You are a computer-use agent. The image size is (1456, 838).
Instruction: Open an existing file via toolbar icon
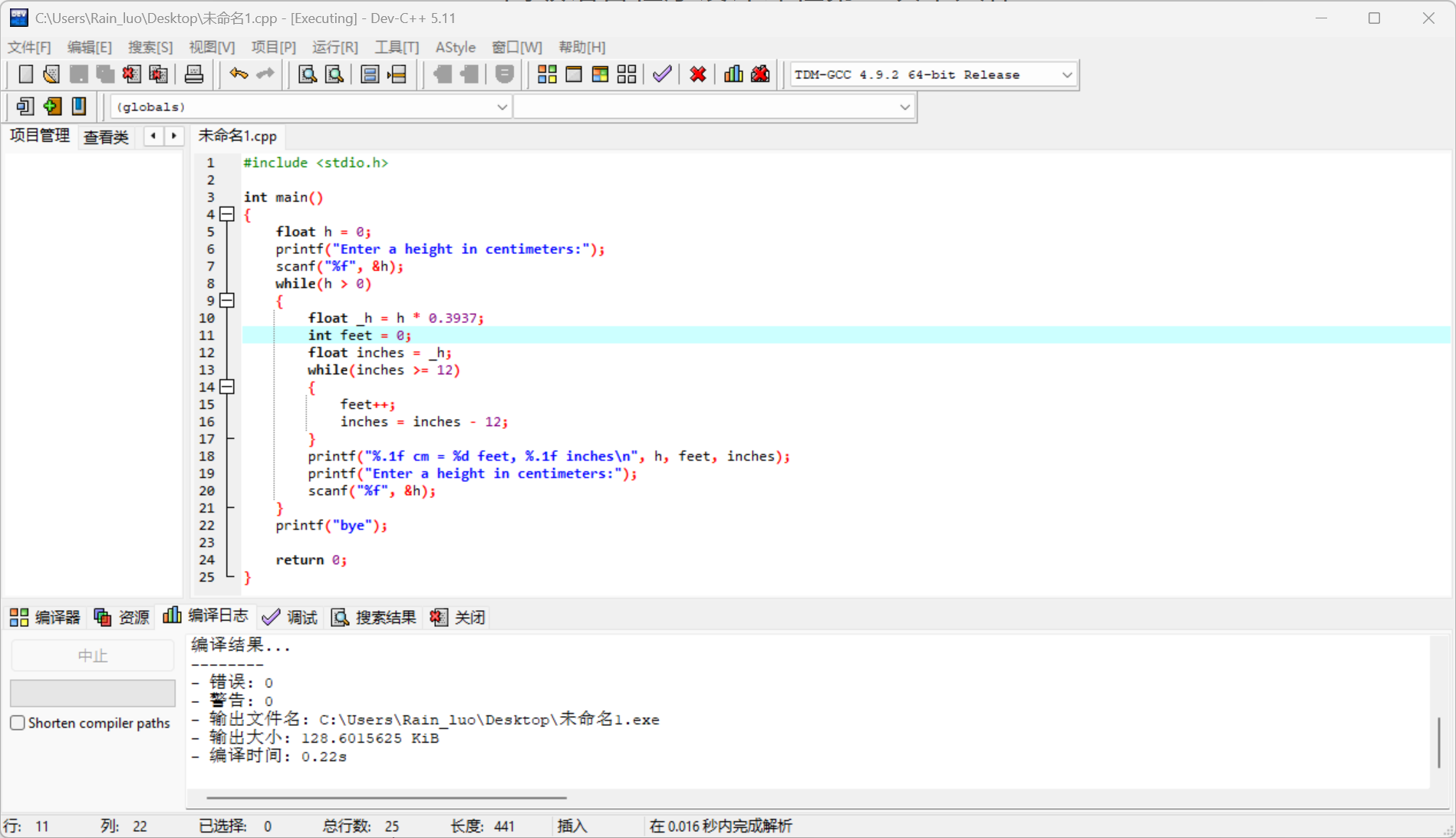(51, 74)
